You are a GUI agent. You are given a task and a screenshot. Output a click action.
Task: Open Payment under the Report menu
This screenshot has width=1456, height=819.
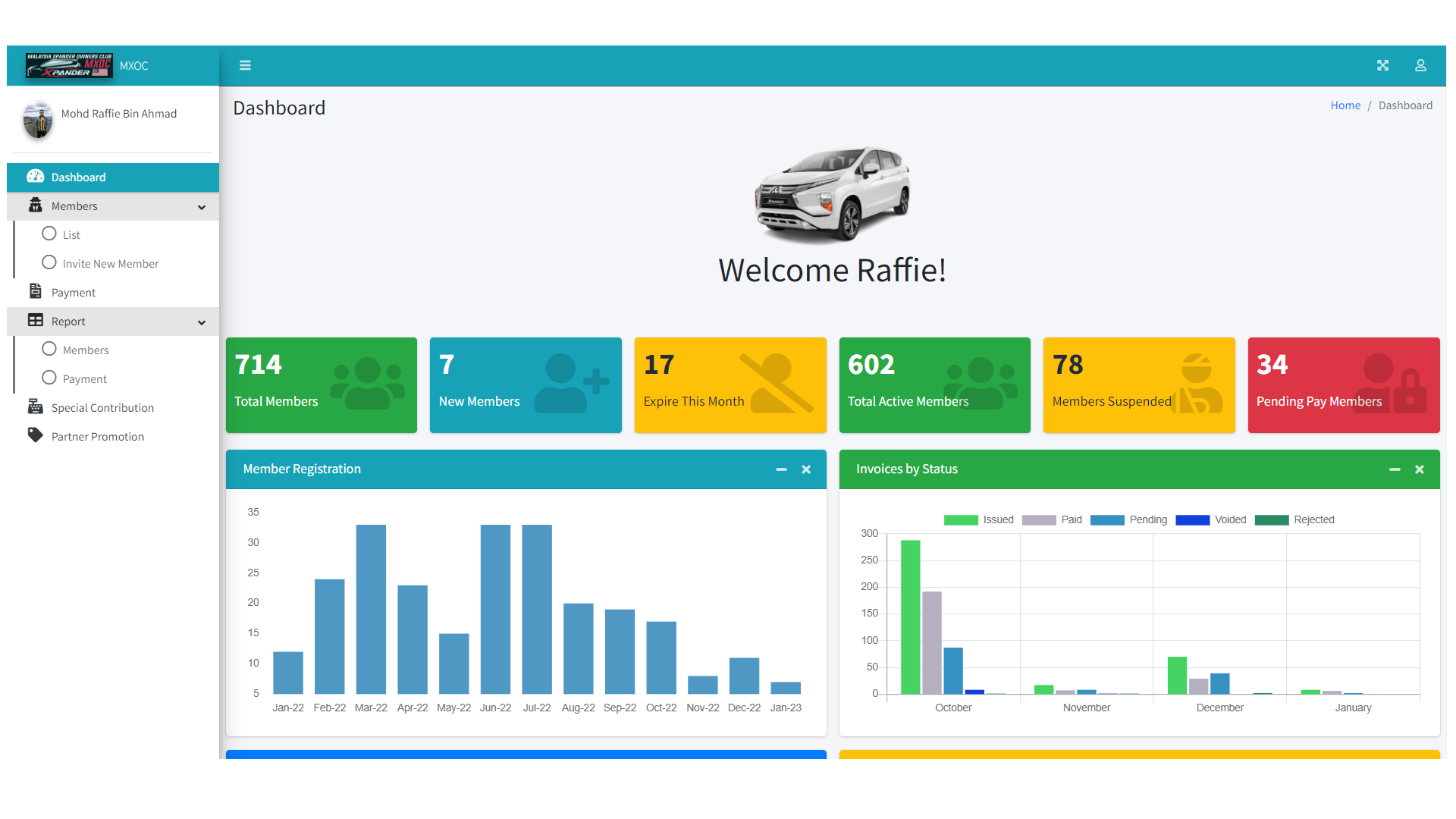[x=84, y=379]
